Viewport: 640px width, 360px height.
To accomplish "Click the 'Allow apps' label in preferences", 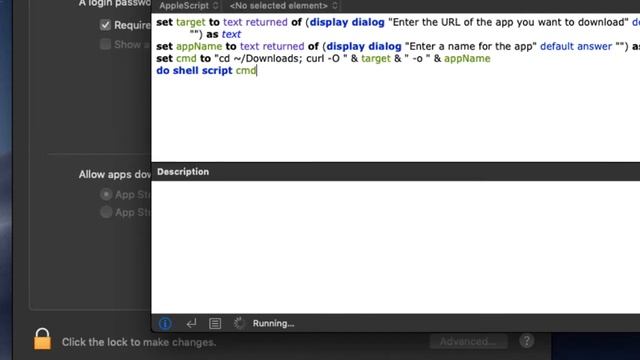I will coord(115,175).
